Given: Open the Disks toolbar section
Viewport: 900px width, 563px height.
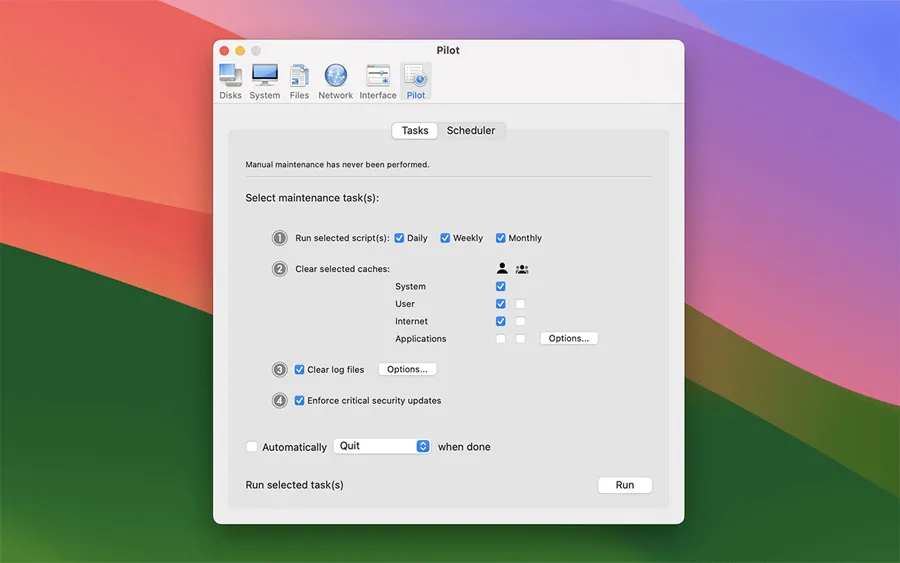Looking at the screenshot, I should 230,81.
